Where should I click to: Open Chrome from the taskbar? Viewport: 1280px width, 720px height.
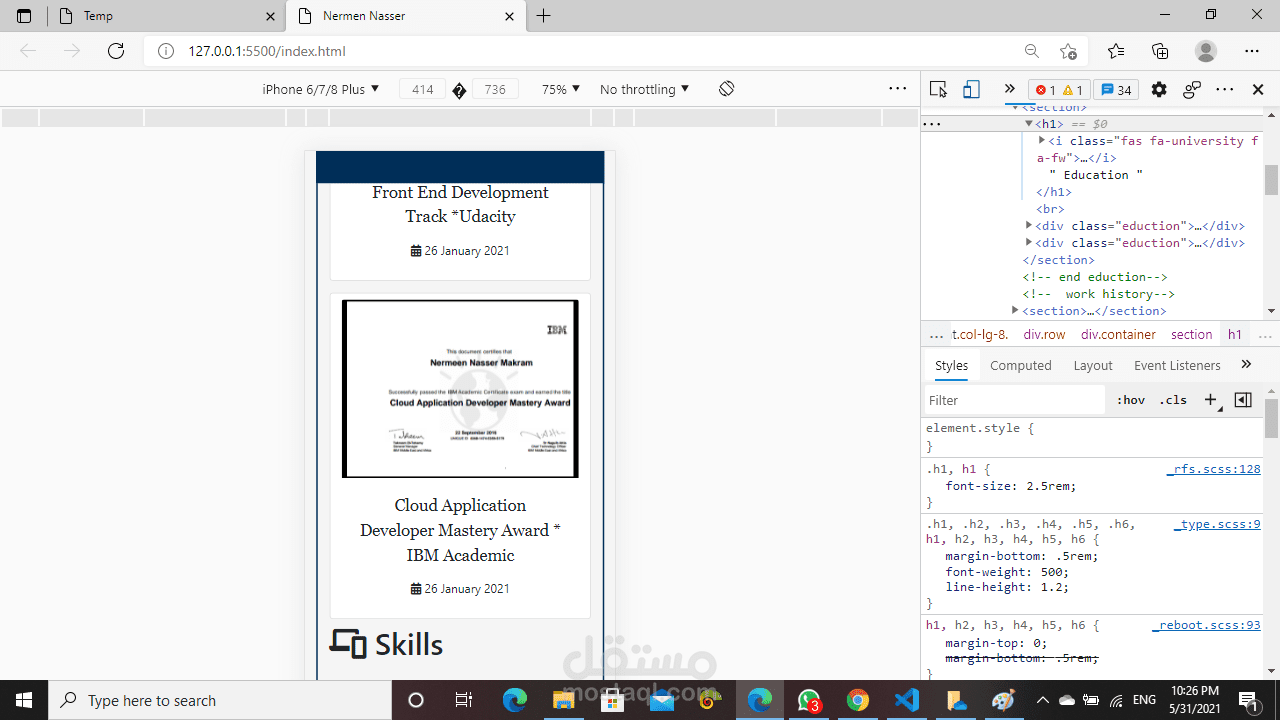coord(858,700)
